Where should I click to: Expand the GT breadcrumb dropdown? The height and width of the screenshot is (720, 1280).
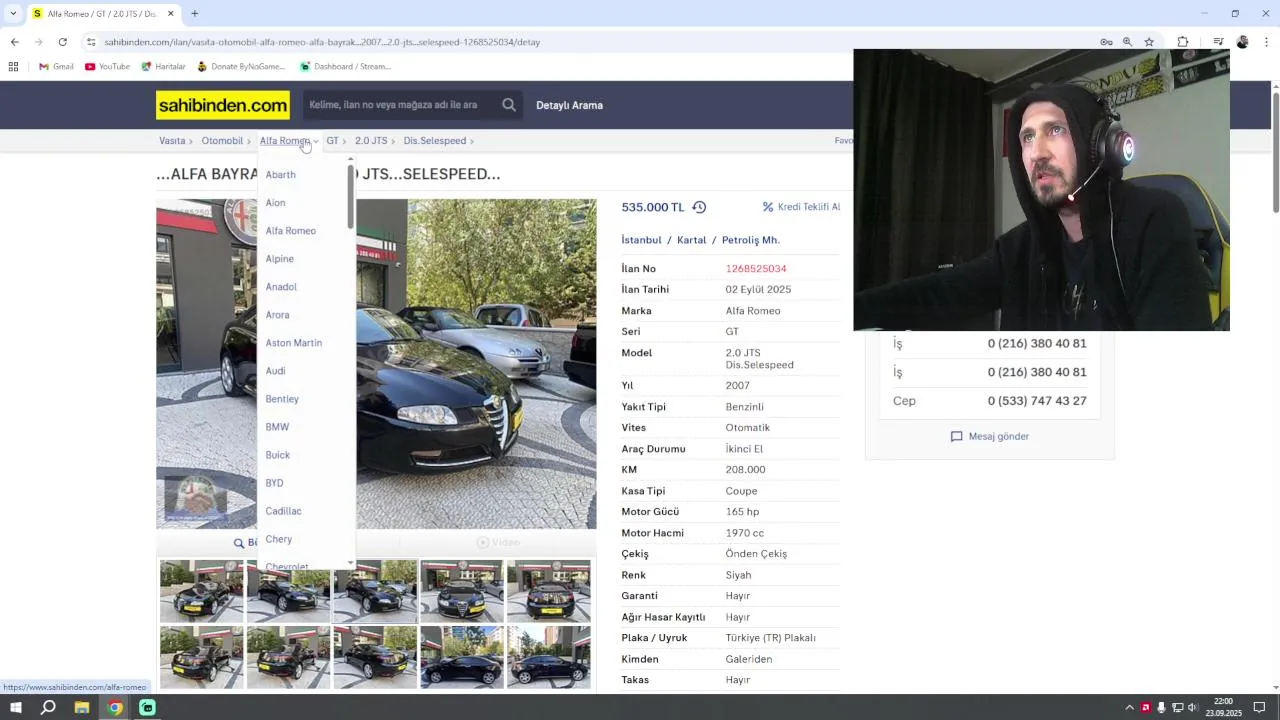344,141
